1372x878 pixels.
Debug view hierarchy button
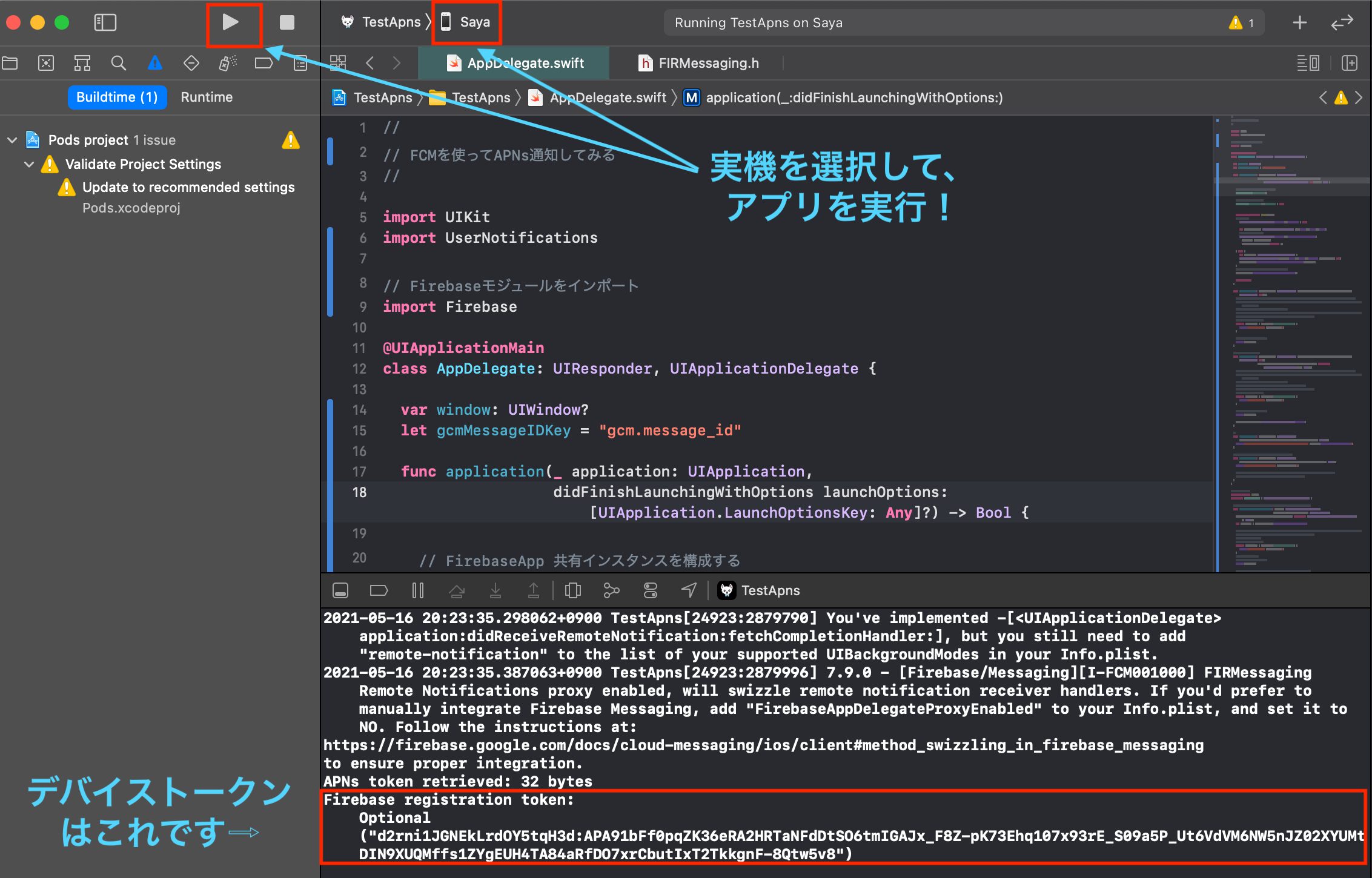[572, 590]
